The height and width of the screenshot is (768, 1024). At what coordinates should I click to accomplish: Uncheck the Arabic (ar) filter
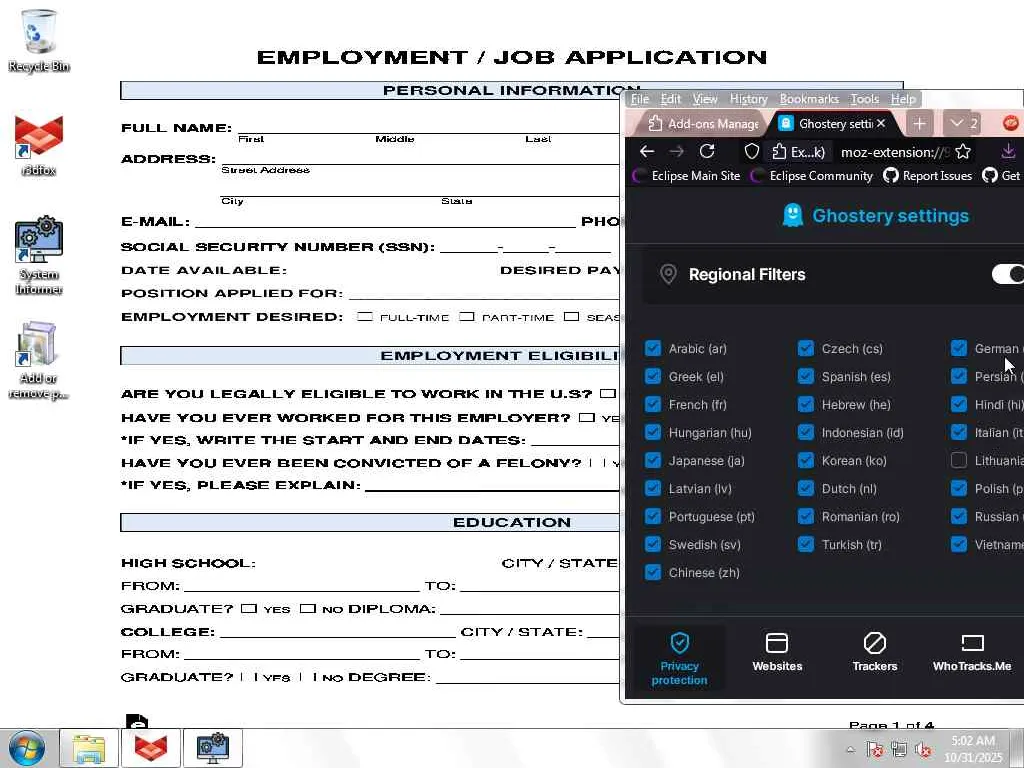tap(652, 348)
